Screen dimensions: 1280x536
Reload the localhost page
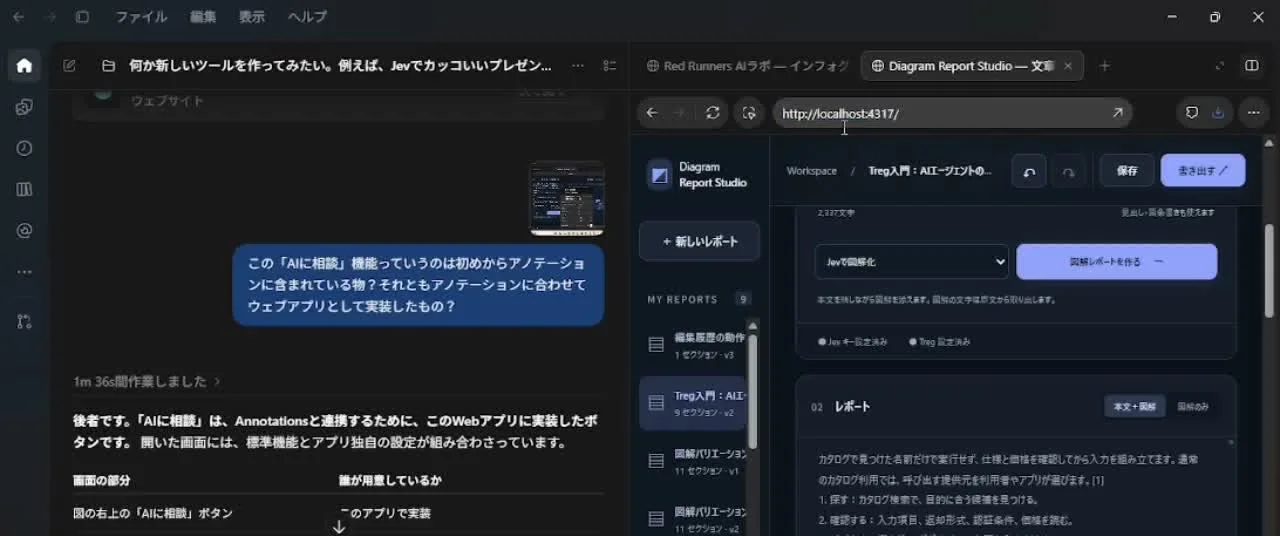[712, 113]
